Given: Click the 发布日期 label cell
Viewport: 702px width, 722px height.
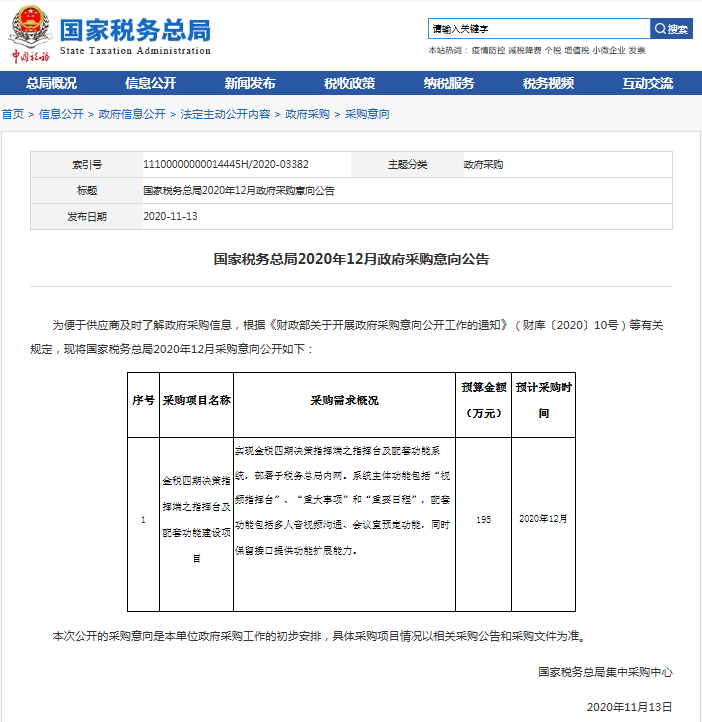Looking at the screenshot, I should (87, 216).
